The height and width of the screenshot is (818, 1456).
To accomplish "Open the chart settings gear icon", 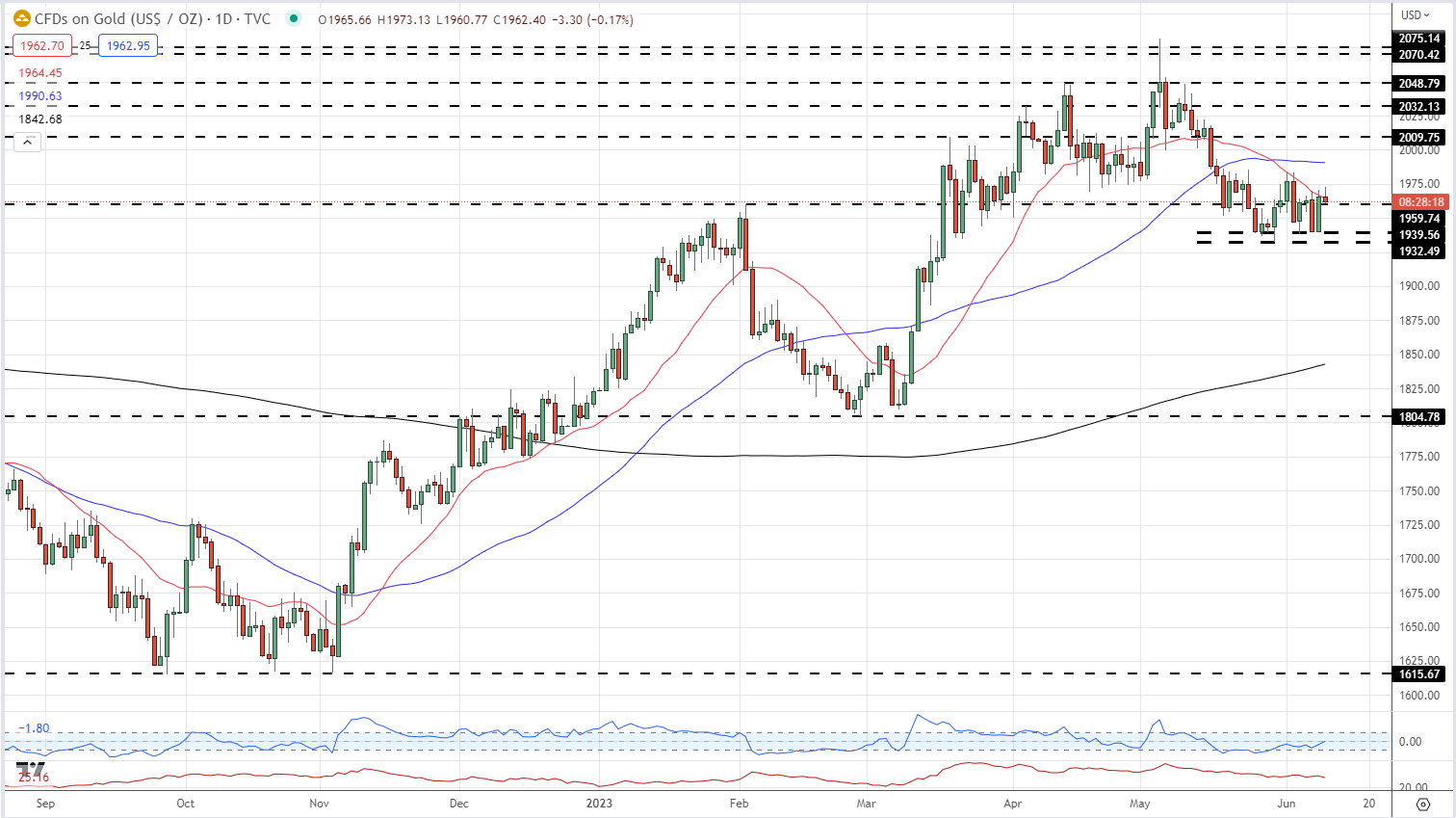I will [1422, 804].
